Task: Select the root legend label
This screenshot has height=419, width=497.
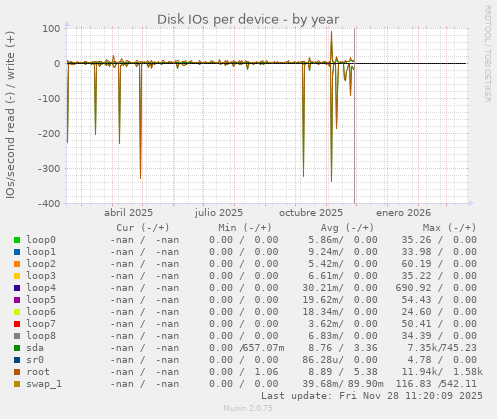Action: tap(38, 372)
